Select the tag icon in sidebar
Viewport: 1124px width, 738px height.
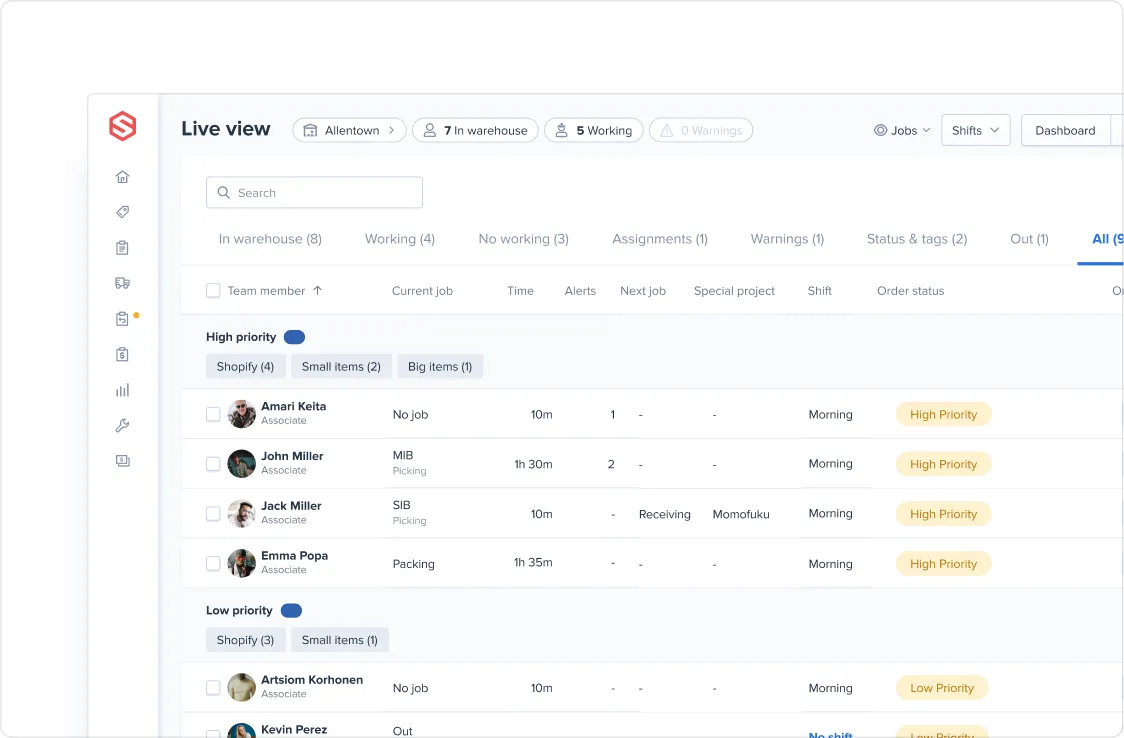click(x=122, y=212)
